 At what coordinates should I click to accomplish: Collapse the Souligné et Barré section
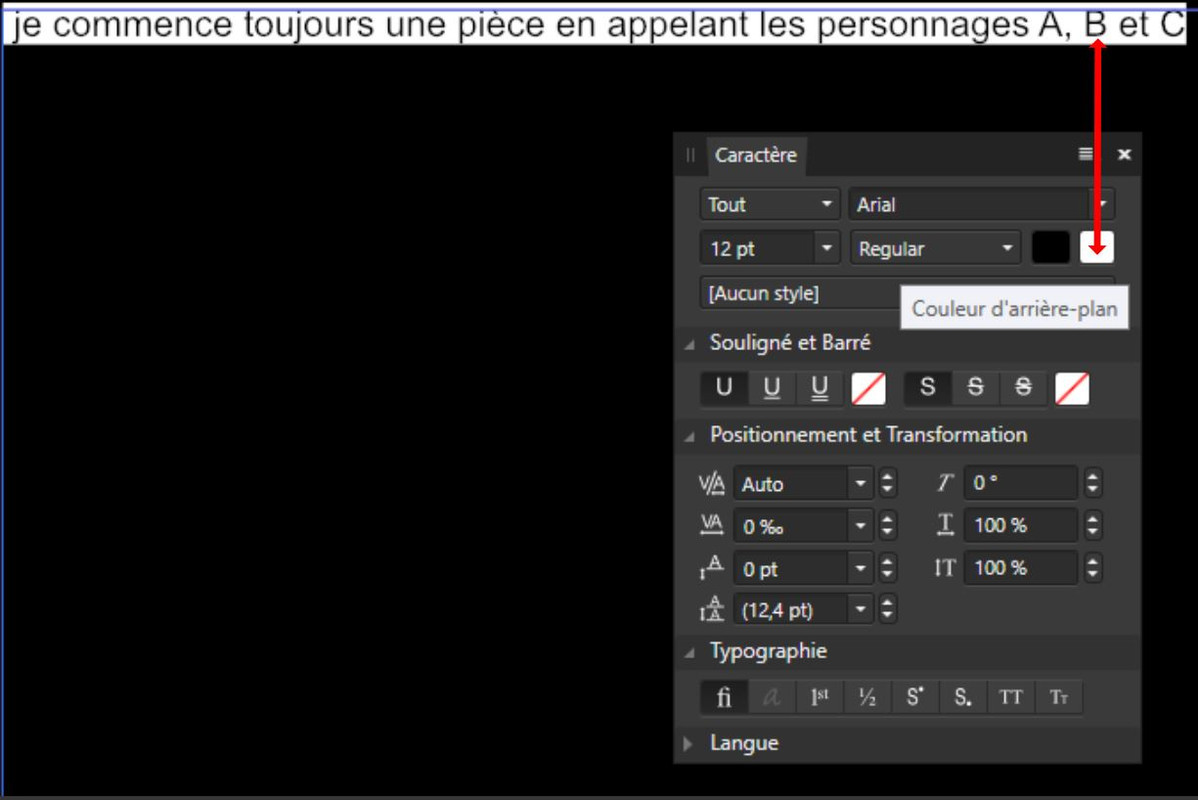coord(690,344)
